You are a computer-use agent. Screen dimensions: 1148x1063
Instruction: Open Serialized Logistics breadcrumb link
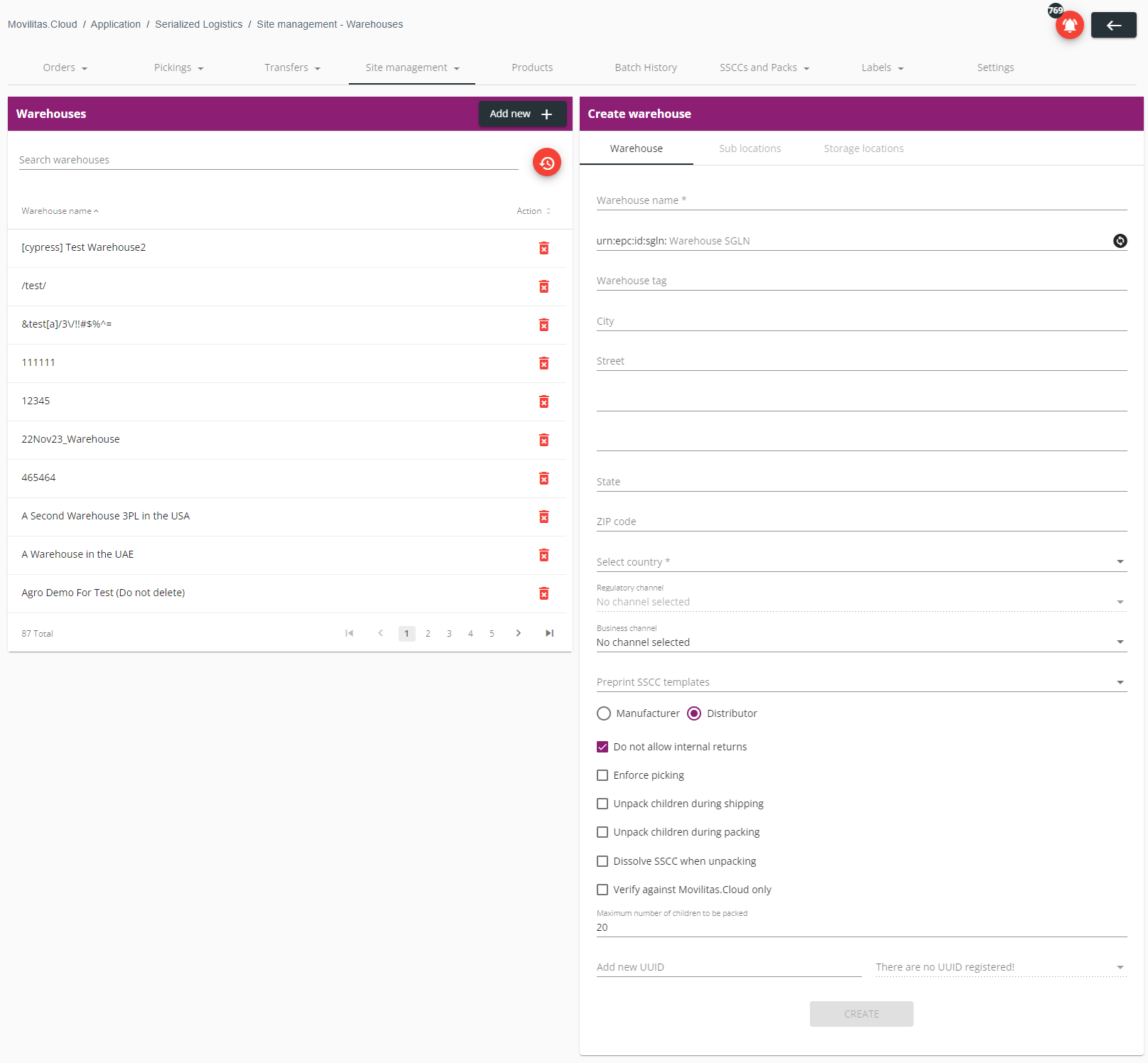coord(199,24)
